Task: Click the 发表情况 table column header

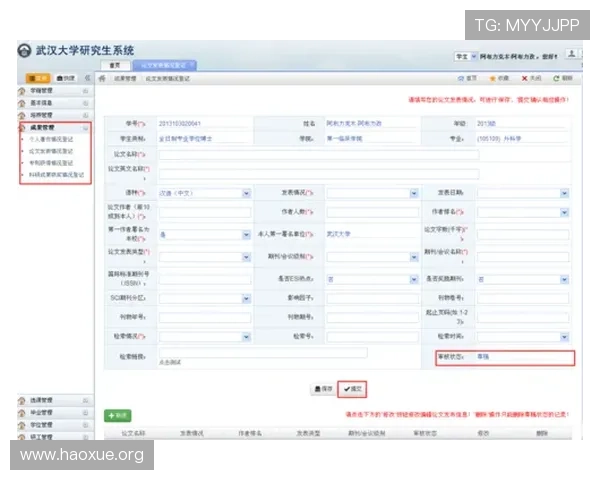Action: pos(192,433)
